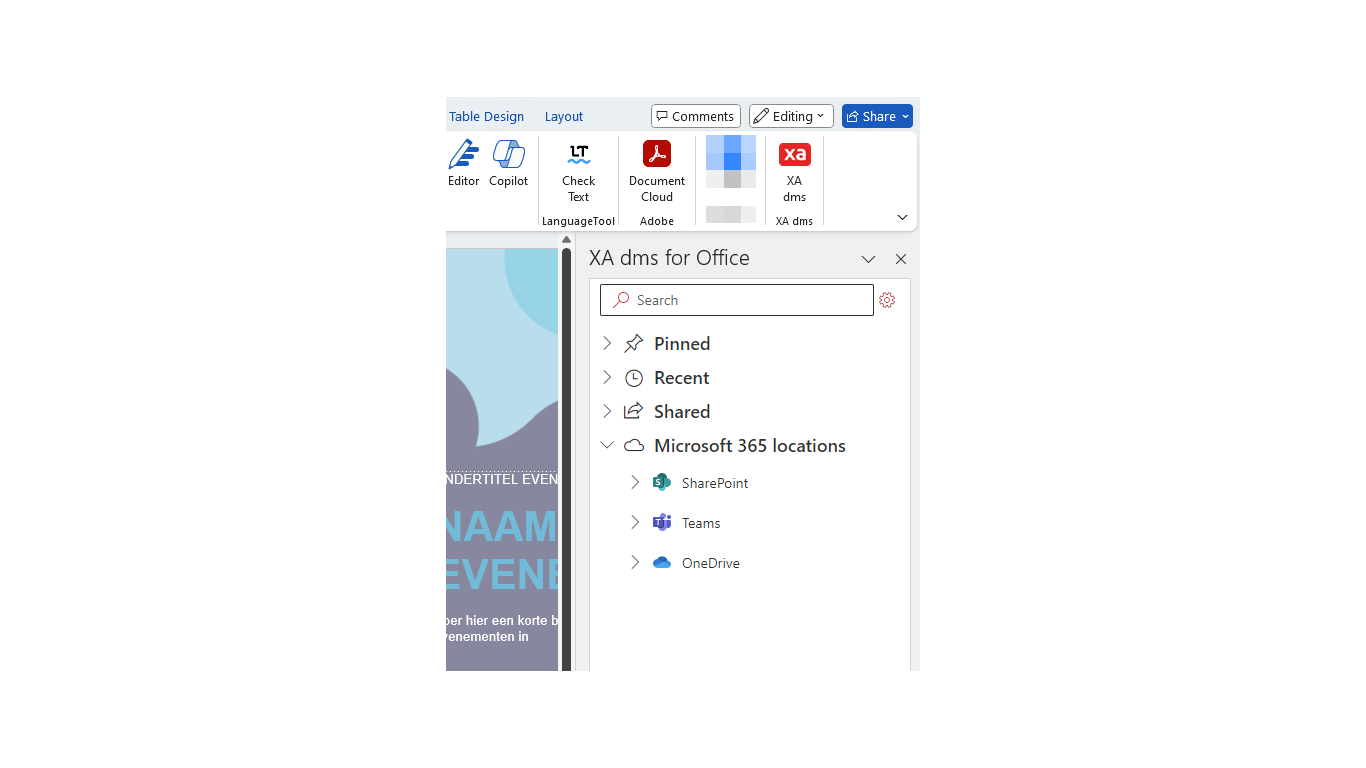Viewport: 1366px width, 768px height.
Task: Click into the XA dms Search field
Action: click(x=736, y=300)
